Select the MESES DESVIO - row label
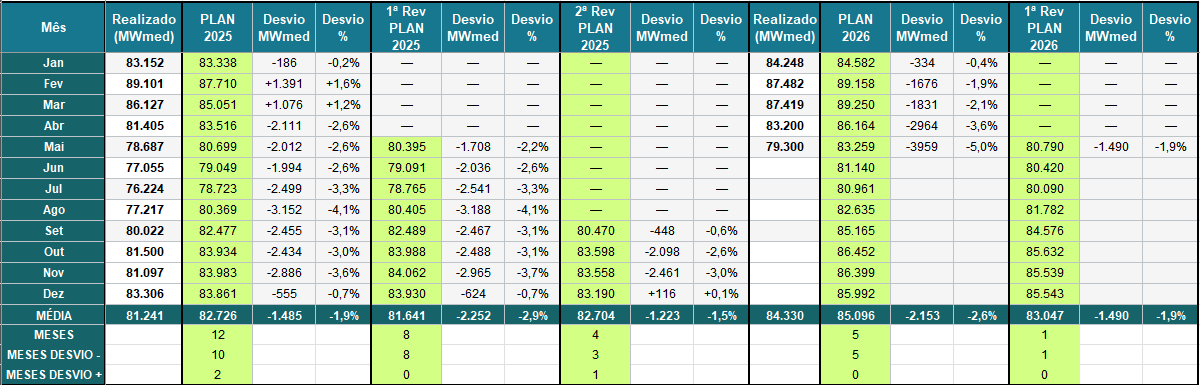This screenshot has height=385, width=1200. point(54,355)
